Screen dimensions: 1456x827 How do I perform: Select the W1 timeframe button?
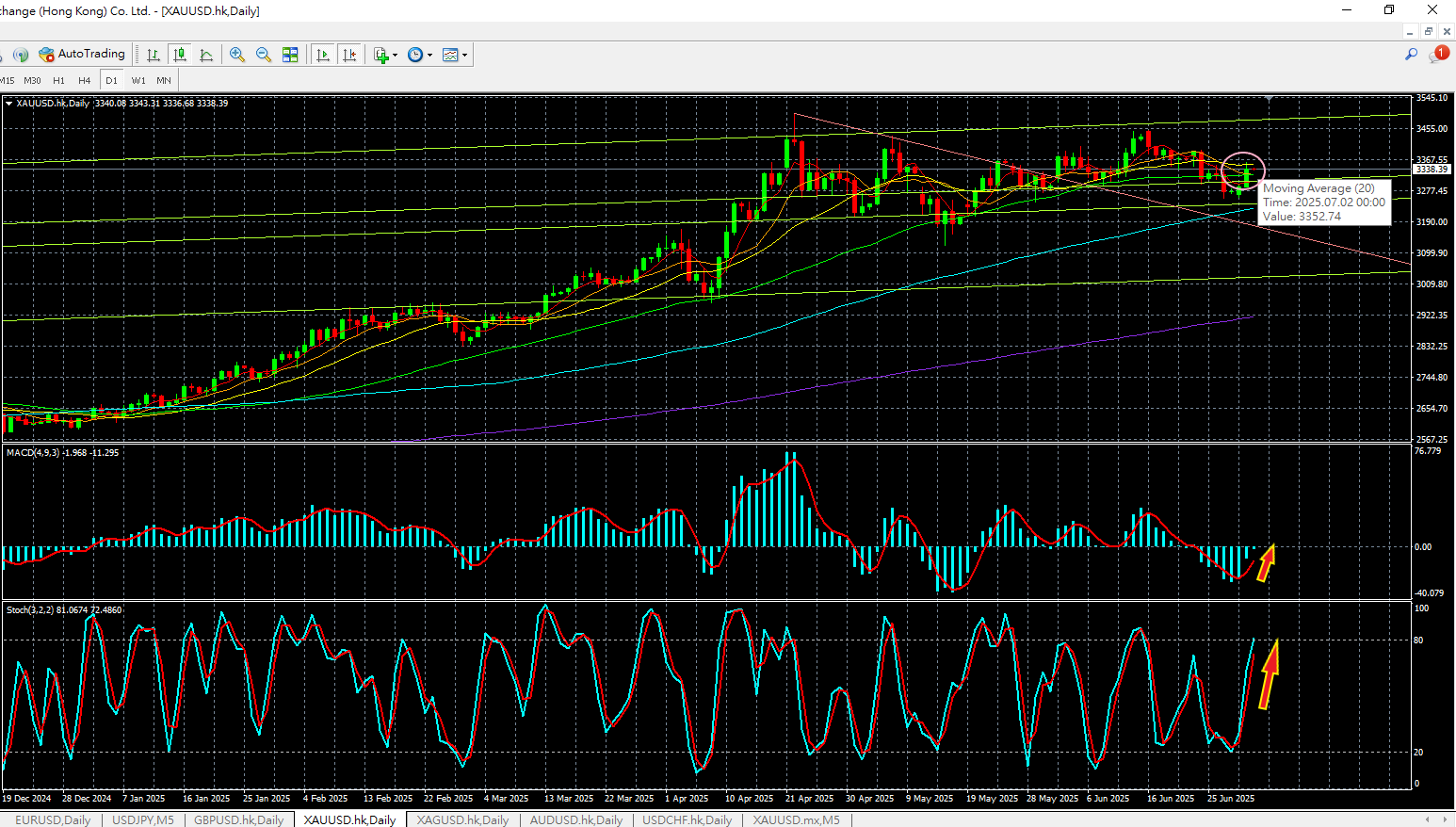pyautogui.click(x=138, y=80)
